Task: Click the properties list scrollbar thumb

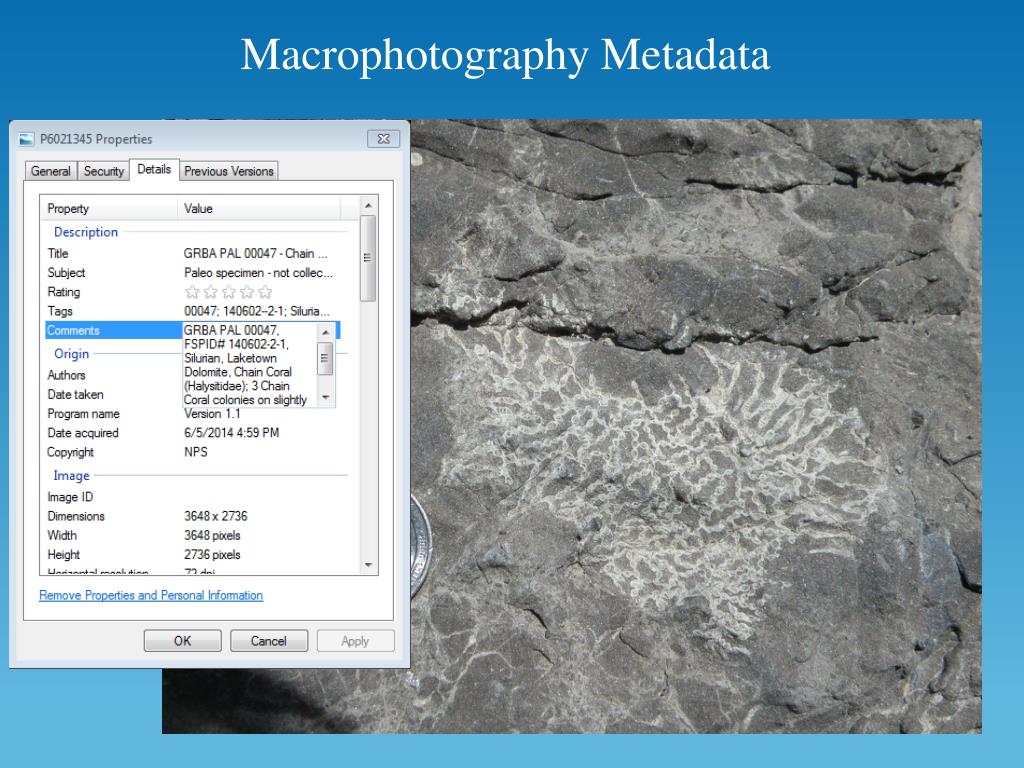Action: pos(368,258)
